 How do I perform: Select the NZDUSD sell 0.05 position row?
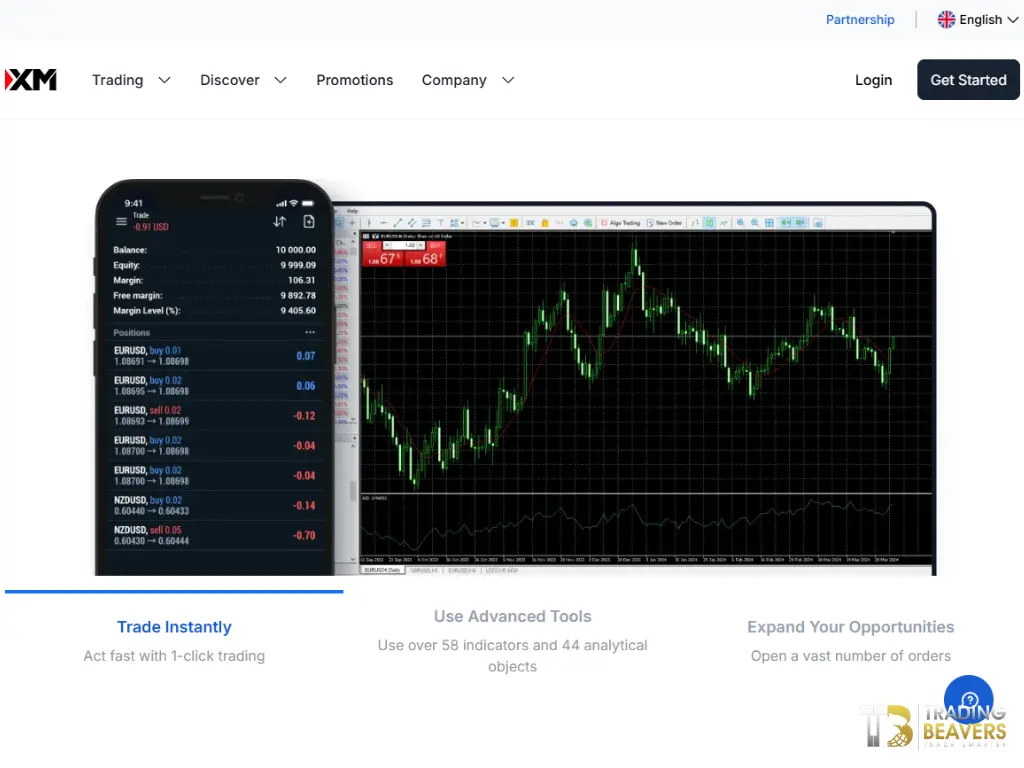214,536
